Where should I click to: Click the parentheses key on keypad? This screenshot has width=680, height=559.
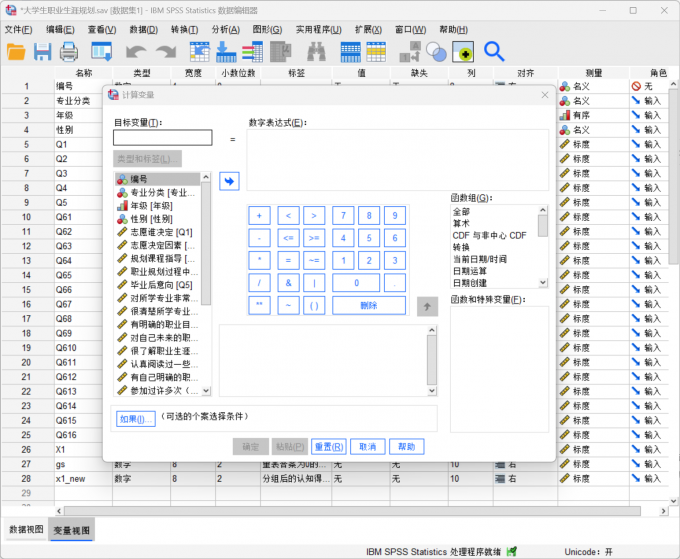(x=314, y=305)
